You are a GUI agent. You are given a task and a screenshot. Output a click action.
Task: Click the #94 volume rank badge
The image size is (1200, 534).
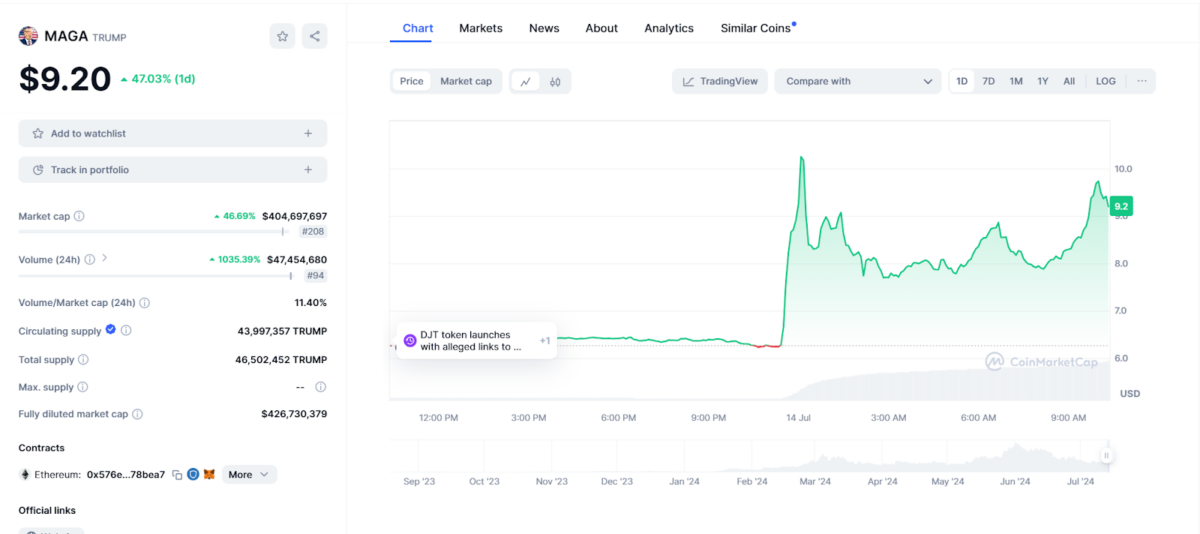[x=316, y=275]
